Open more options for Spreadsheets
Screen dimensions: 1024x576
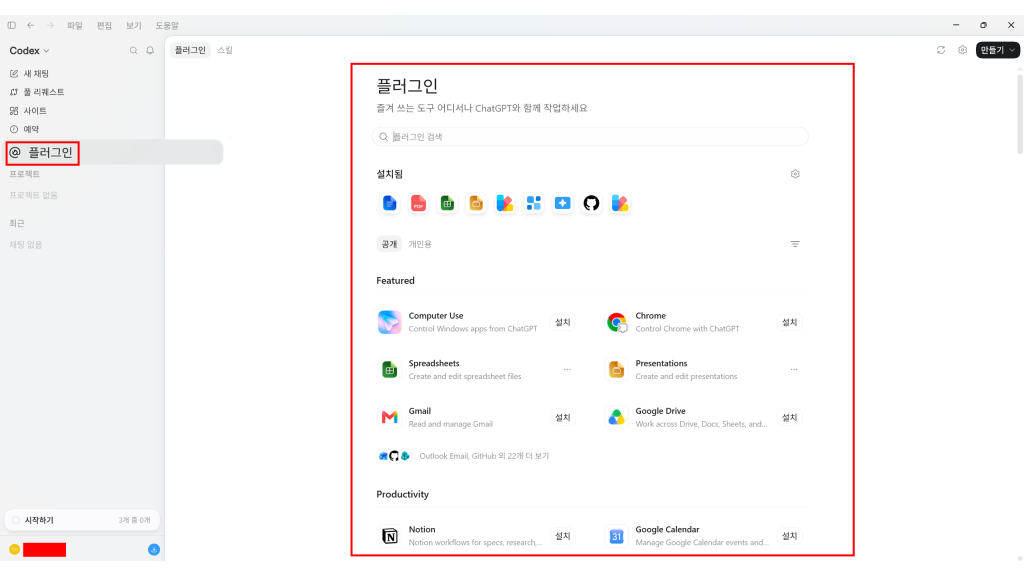coord(567,370)
